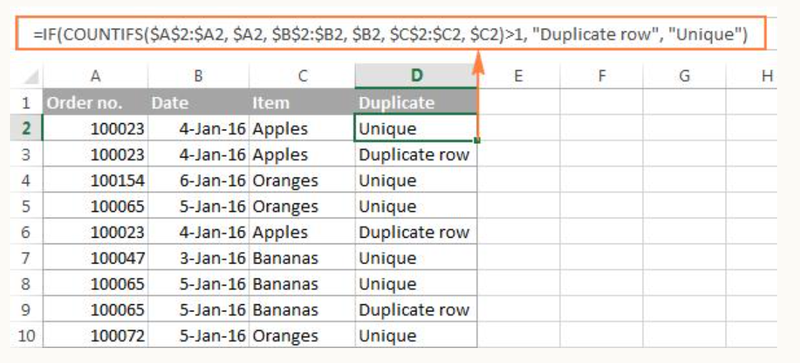Select row 2 header
This screenshot has height=363, width=800.
pyautogui.click(x=26, y=128)
